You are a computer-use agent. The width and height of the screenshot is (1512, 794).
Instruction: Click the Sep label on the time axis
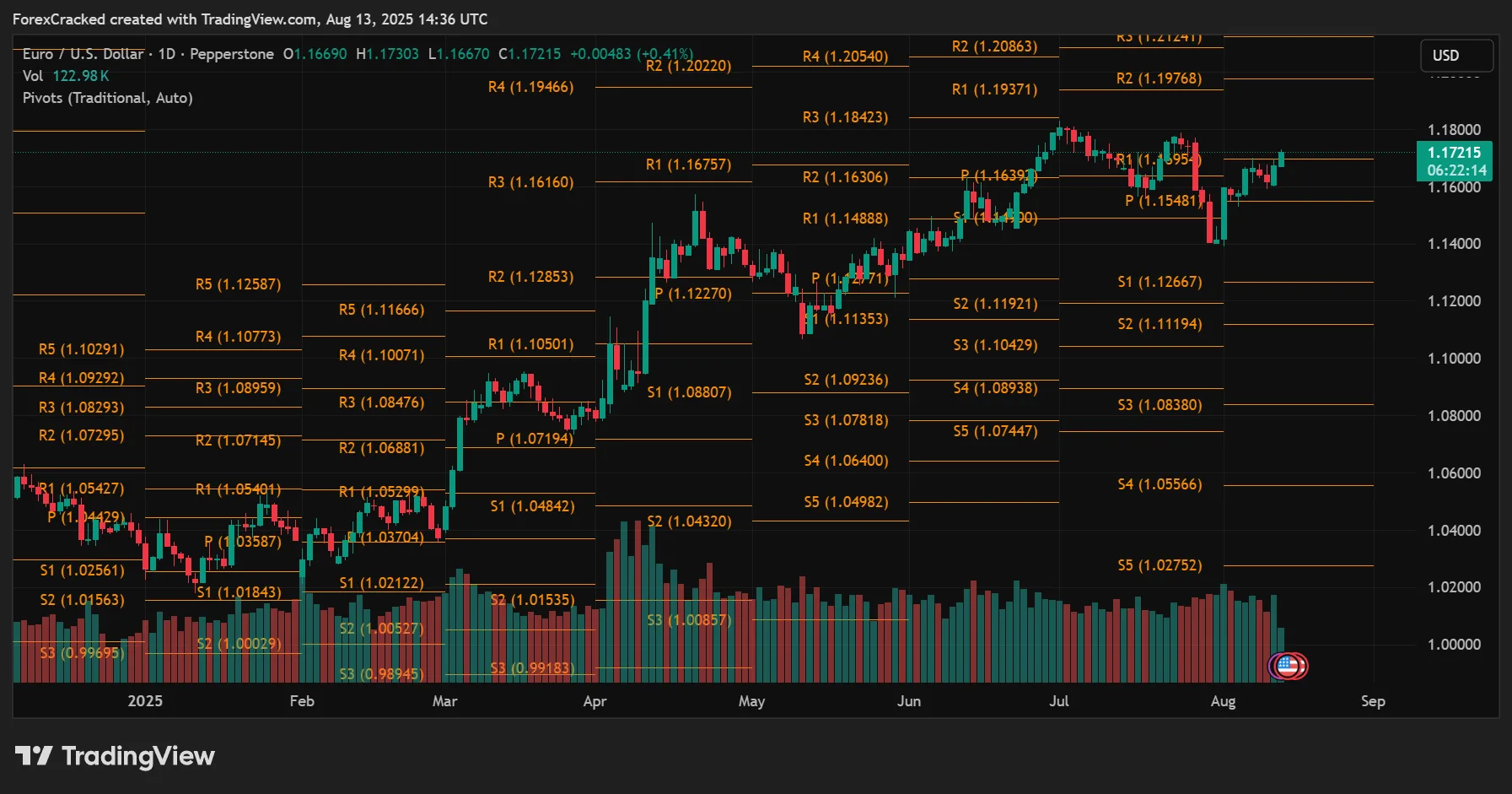pyautogui.click(x=1372, y=701)
